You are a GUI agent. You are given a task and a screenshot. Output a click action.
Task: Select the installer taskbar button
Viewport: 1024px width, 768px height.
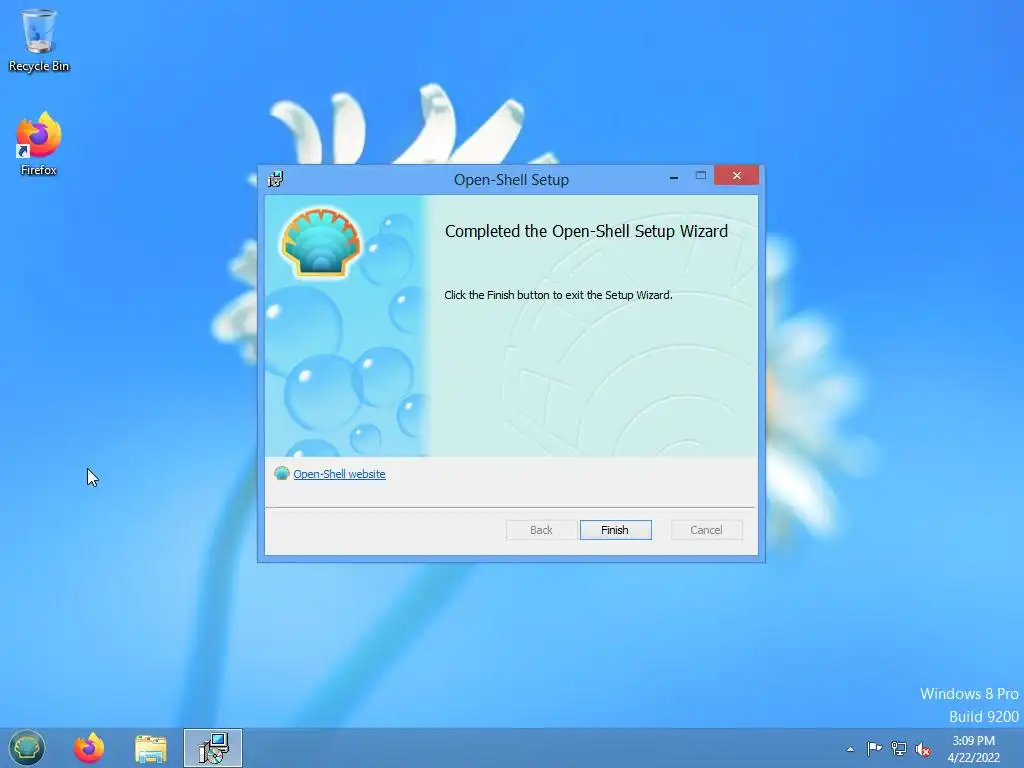click(213, 748)
